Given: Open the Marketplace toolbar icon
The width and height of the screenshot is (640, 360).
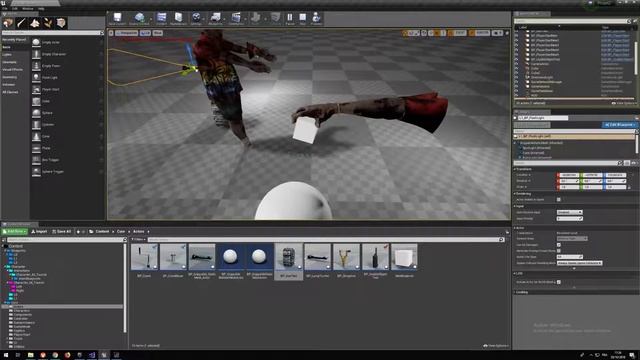Looking at the screenshot, I should (x=178, y=18).
